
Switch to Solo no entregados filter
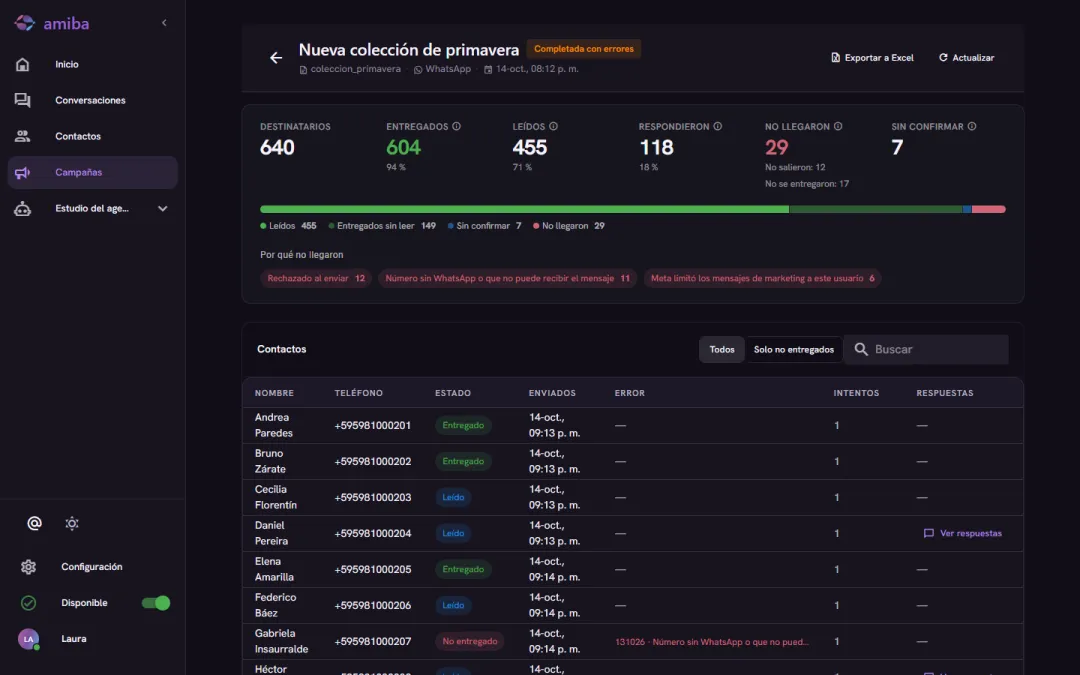793,350
